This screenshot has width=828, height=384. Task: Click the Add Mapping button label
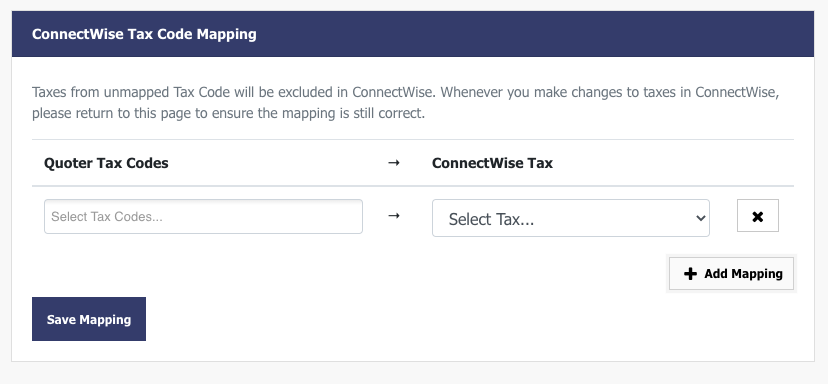coord(744,274)
